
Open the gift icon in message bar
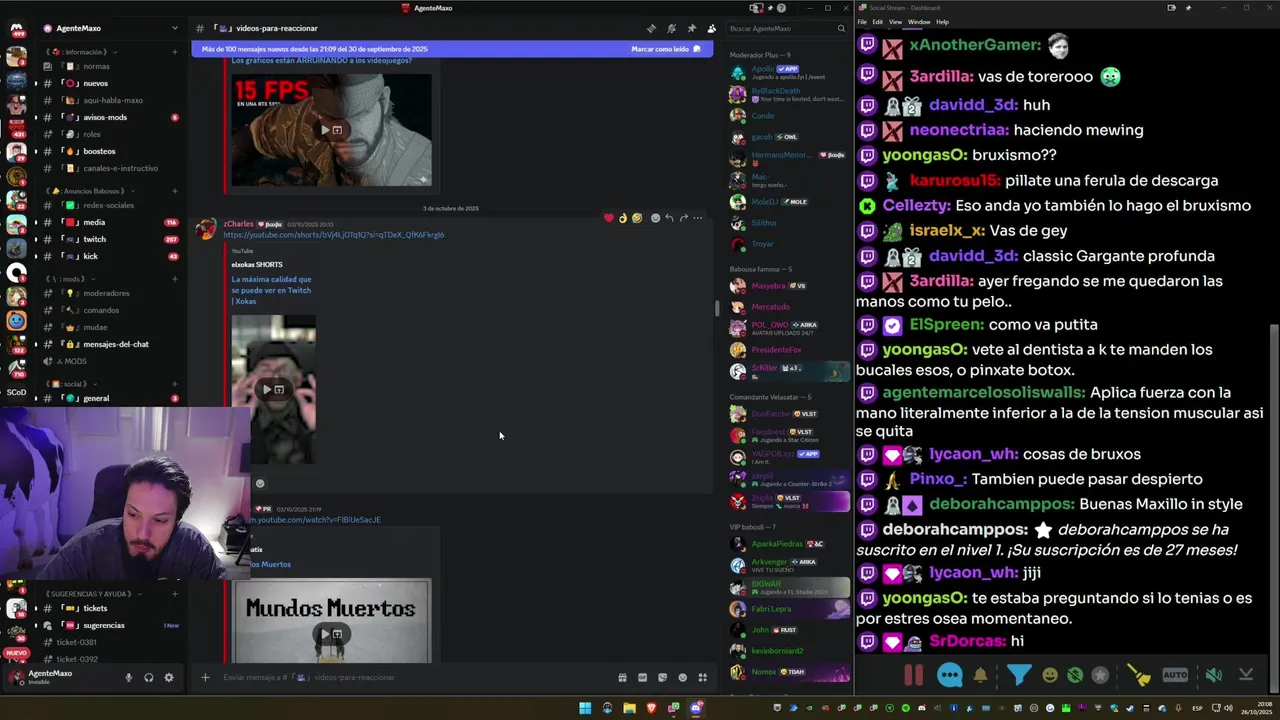(x=622, y=677)
